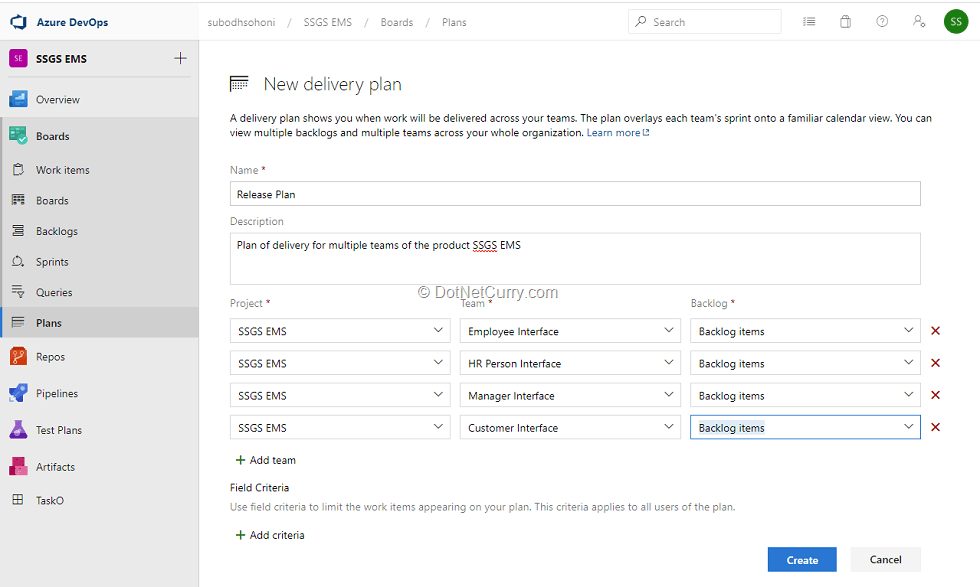980x587 pixels.
Task: Go to Boards breadcrumb
Action: tap(397, 23)
